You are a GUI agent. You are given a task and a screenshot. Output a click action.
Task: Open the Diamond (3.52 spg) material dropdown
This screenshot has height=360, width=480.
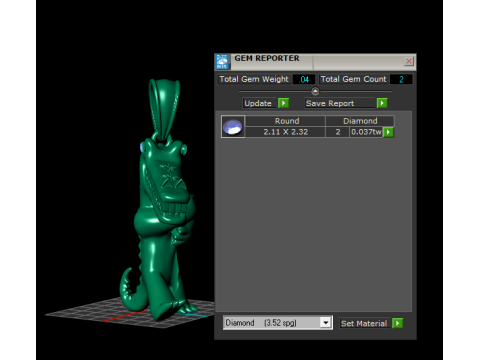pyautogui.click(x=278, y=323)
